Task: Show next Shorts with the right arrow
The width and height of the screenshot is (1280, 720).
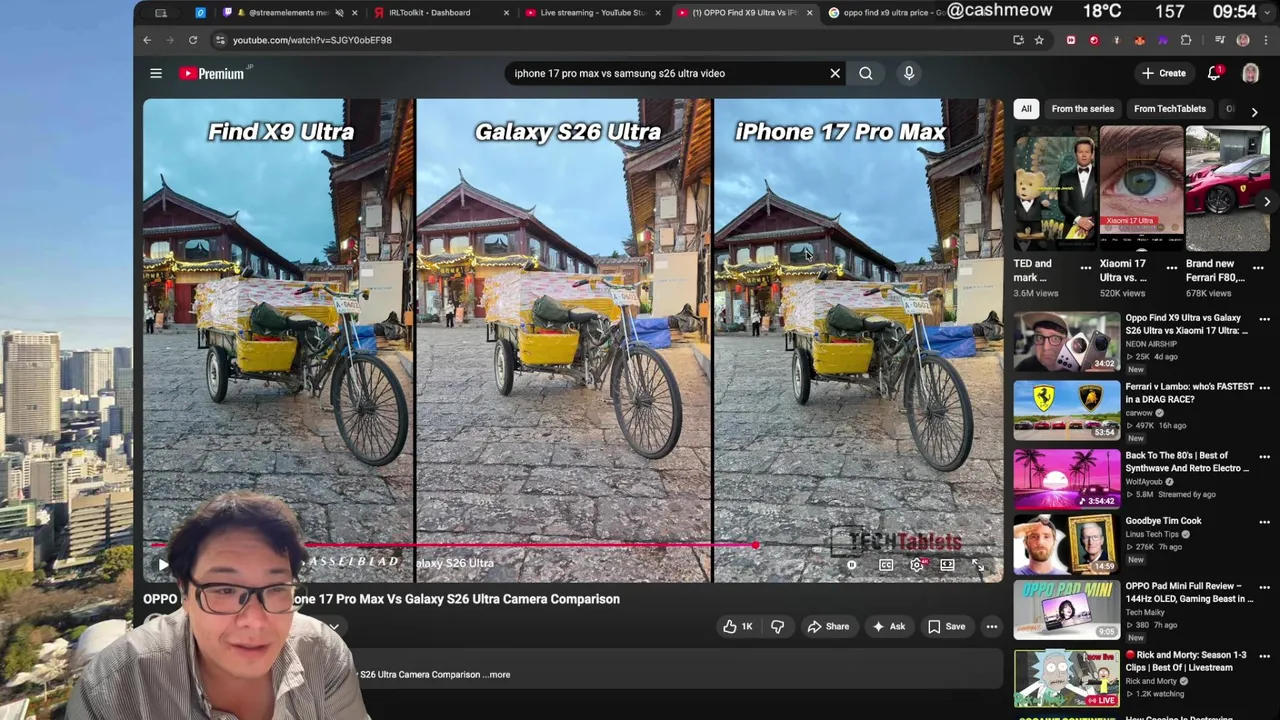Action: (1266, 202)
